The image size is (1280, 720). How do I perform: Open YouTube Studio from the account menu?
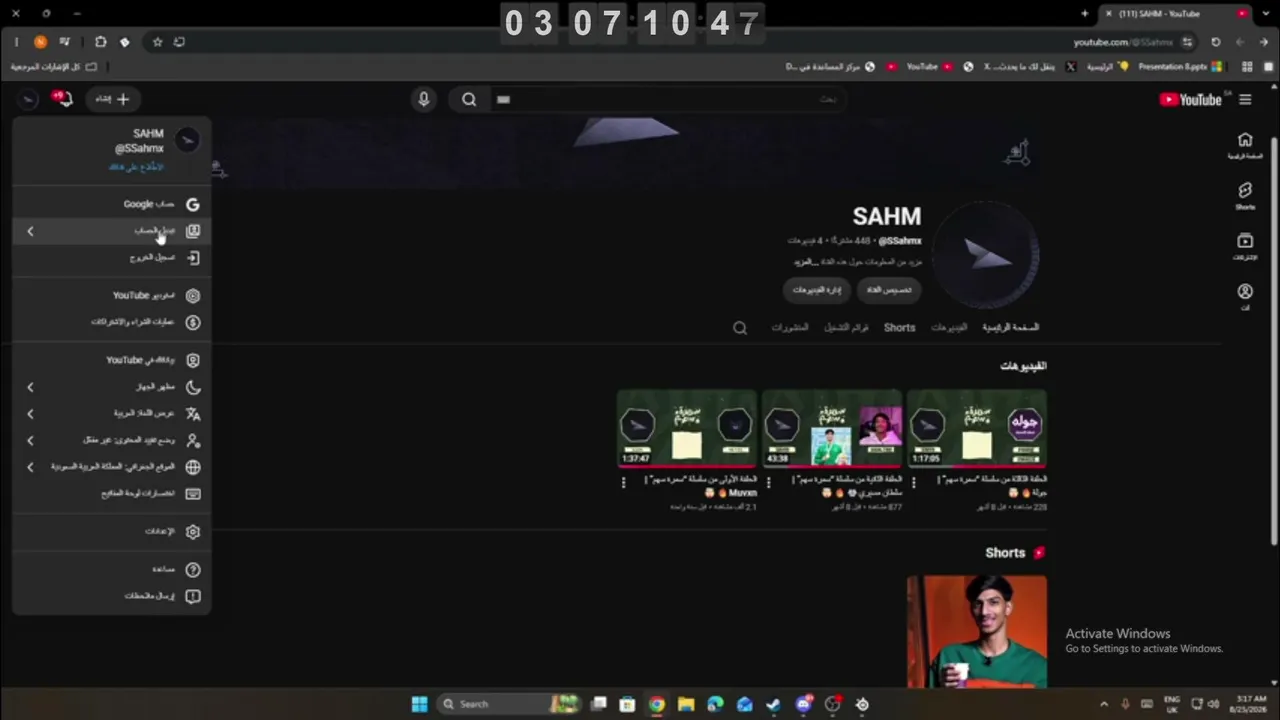112,296
